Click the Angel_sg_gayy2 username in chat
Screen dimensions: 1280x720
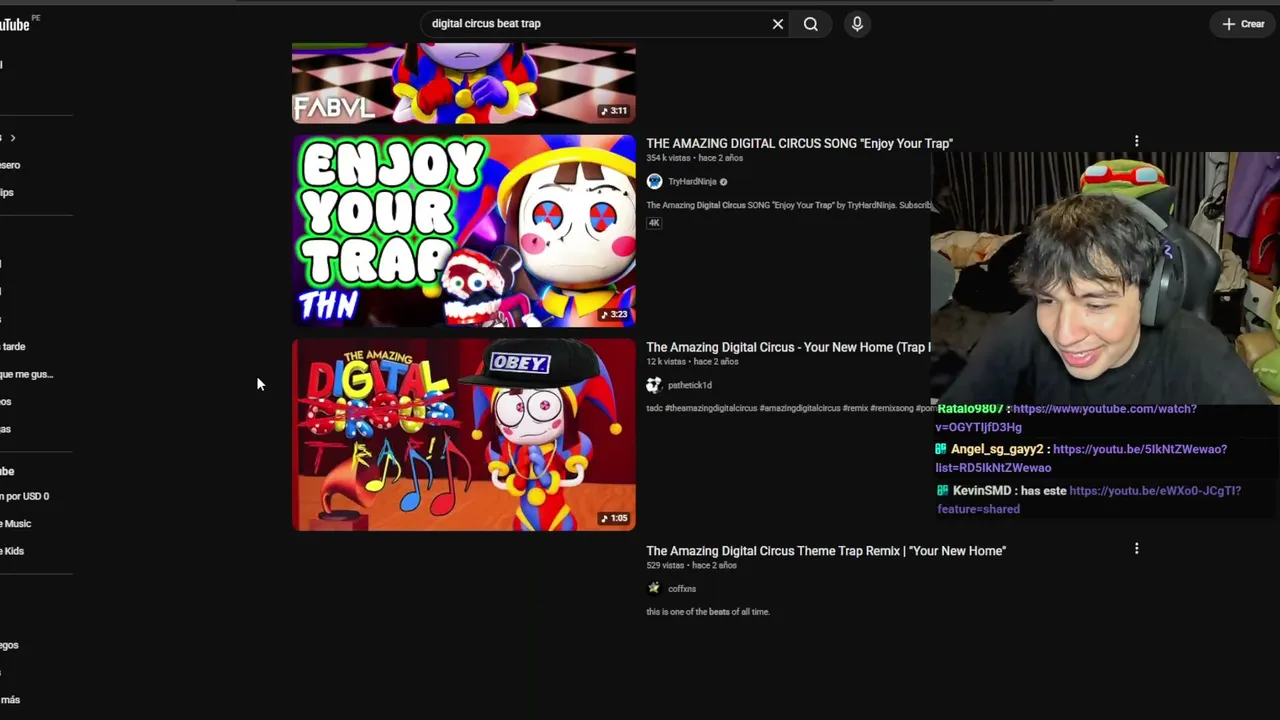(997, 450)
